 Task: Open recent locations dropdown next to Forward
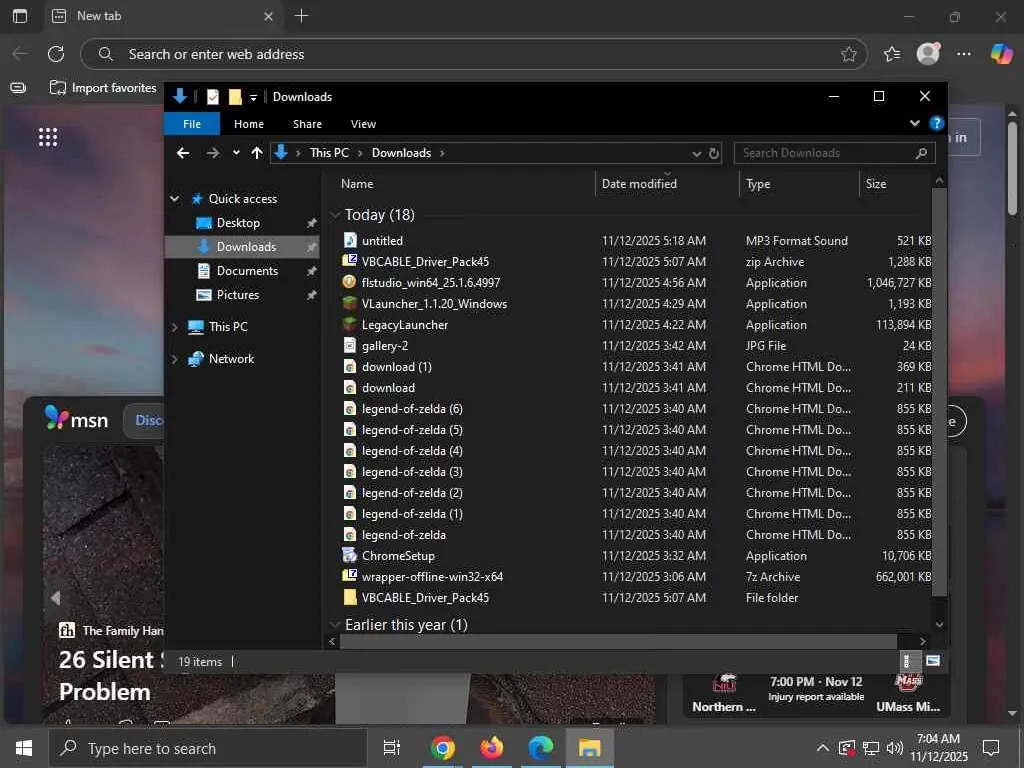click(x=236, y=153)
